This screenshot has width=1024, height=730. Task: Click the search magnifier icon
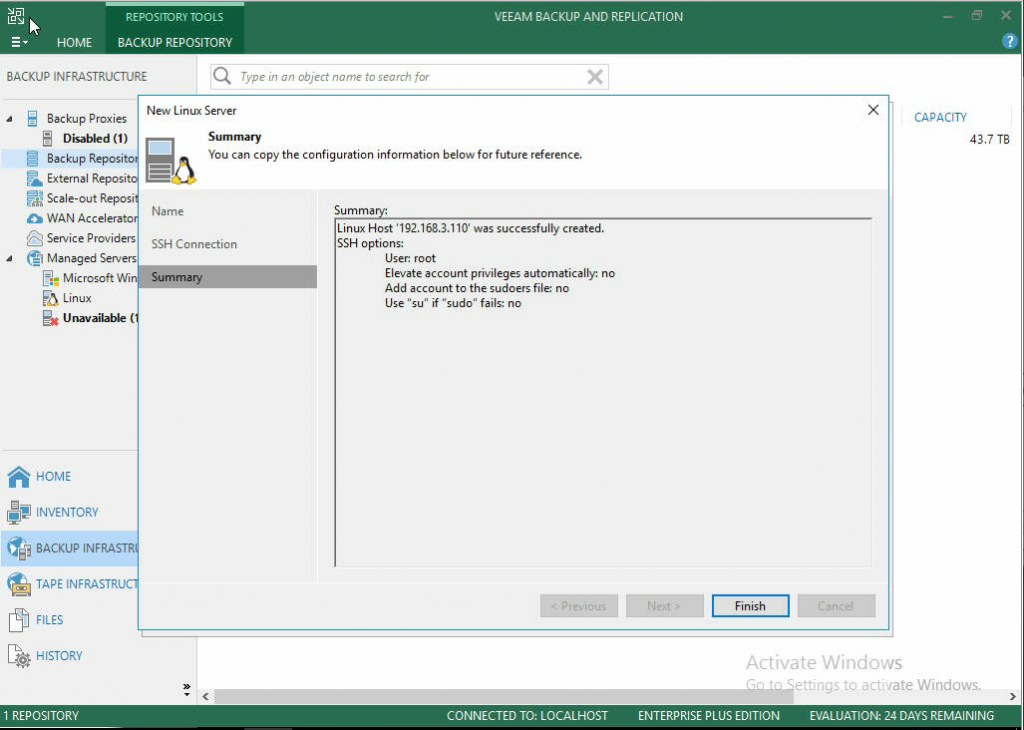click(x=222, y=76)
